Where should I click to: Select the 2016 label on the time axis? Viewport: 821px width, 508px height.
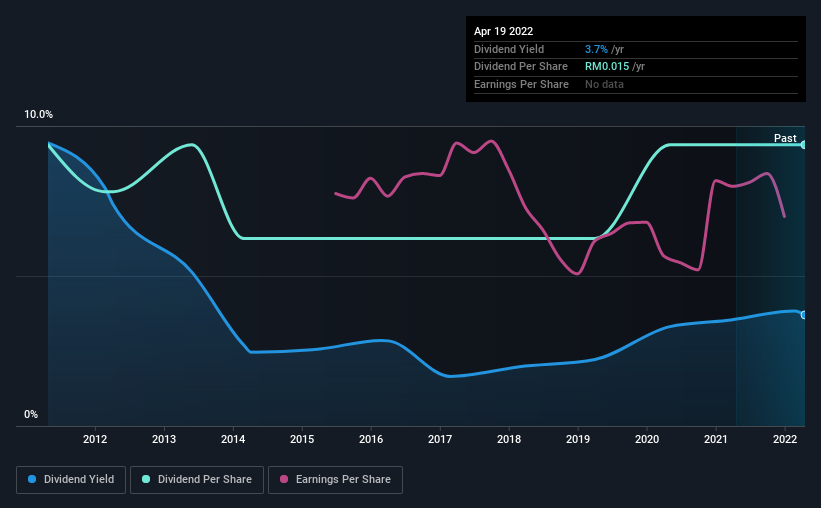[x=371, y=439]
